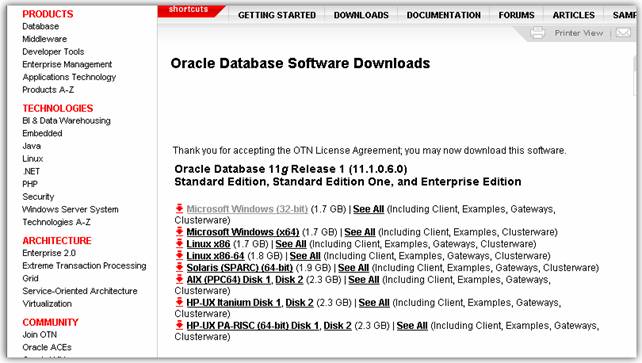Click See All for AIX (PPC64)
Screen dimensions: 642x363
click(364, 280)
